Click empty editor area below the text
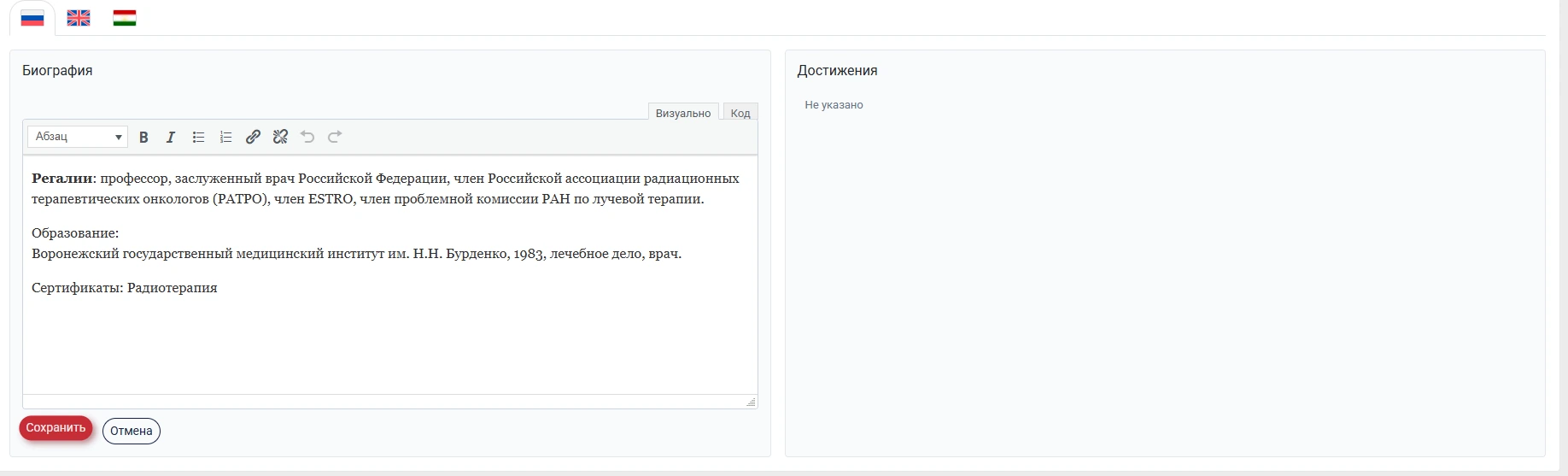 (x=389, y=346)
